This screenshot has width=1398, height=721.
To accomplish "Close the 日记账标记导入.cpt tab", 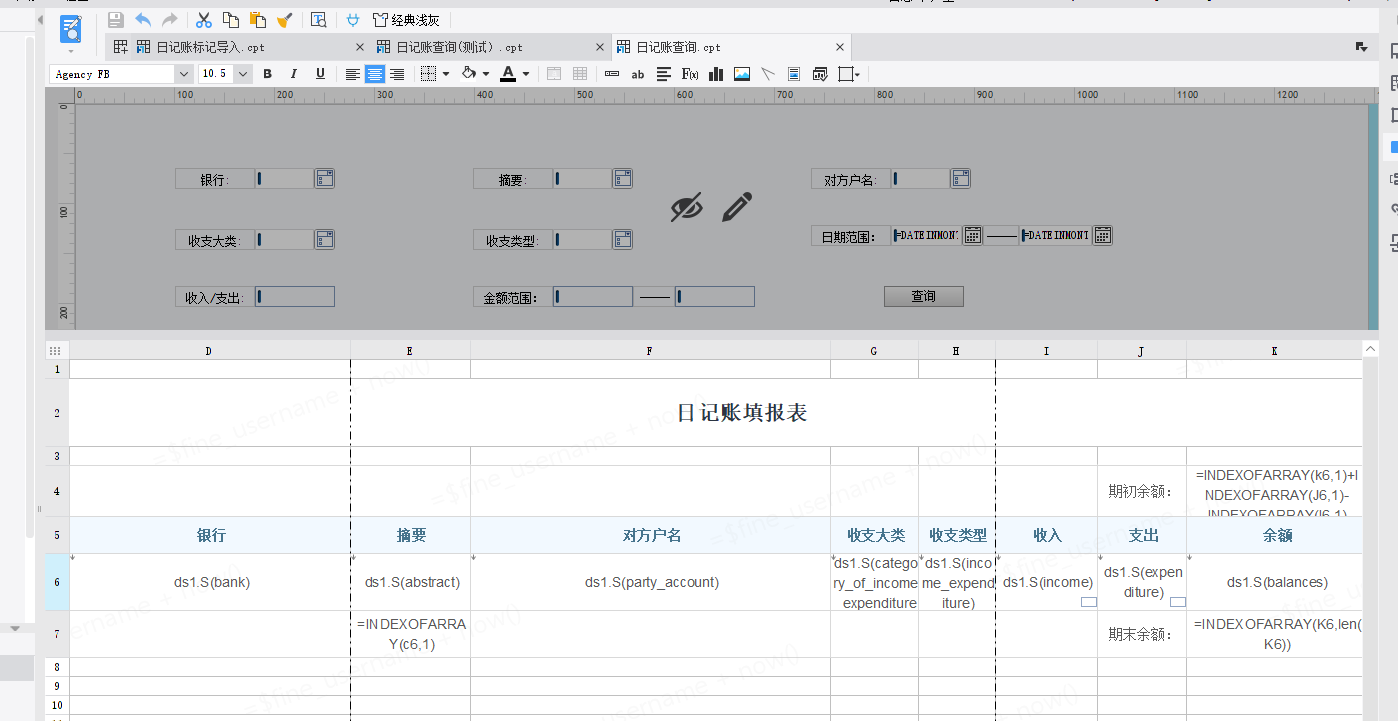I will tap(360, 47).
